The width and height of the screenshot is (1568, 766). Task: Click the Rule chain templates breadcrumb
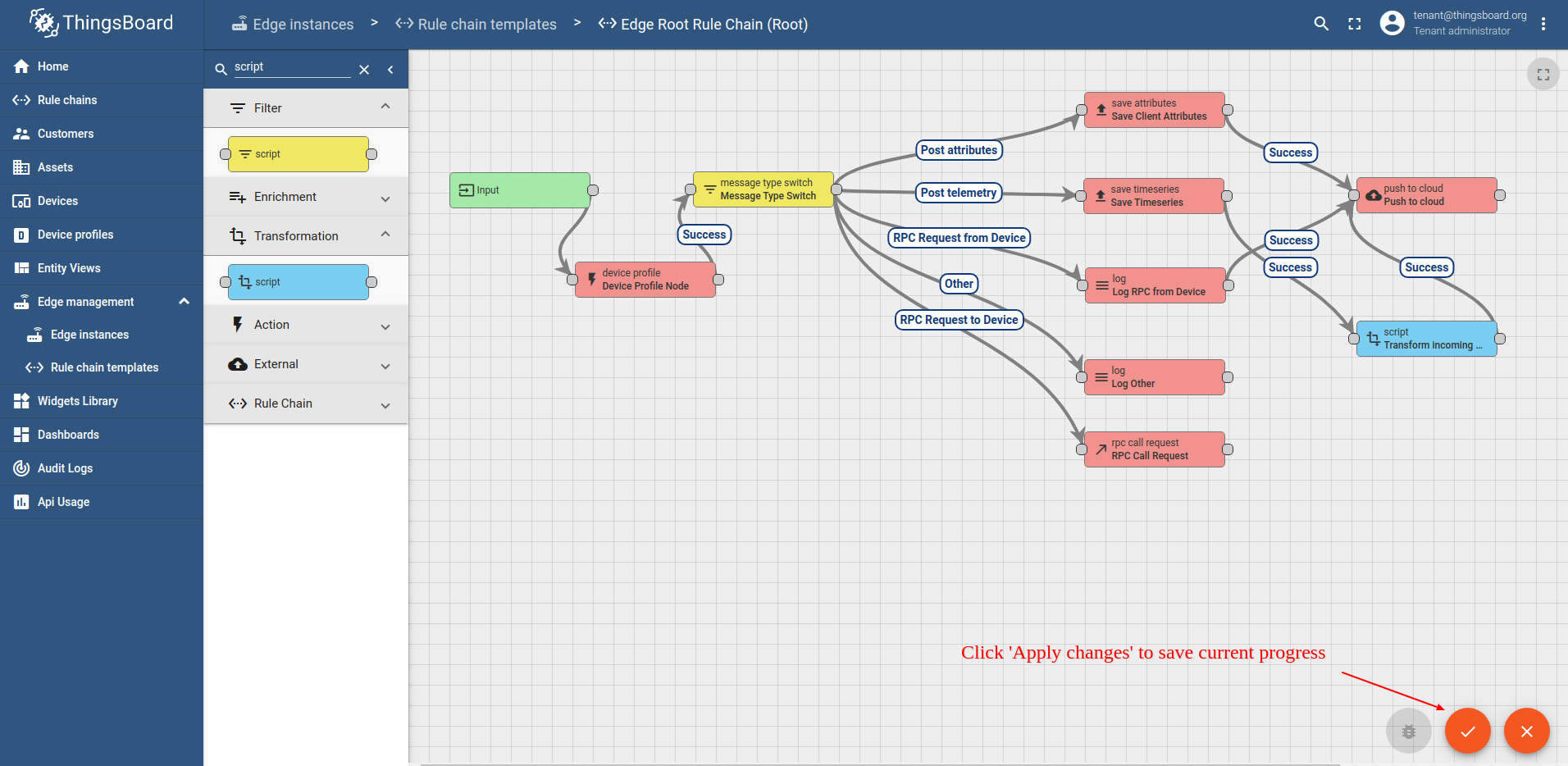click(476, 25)
